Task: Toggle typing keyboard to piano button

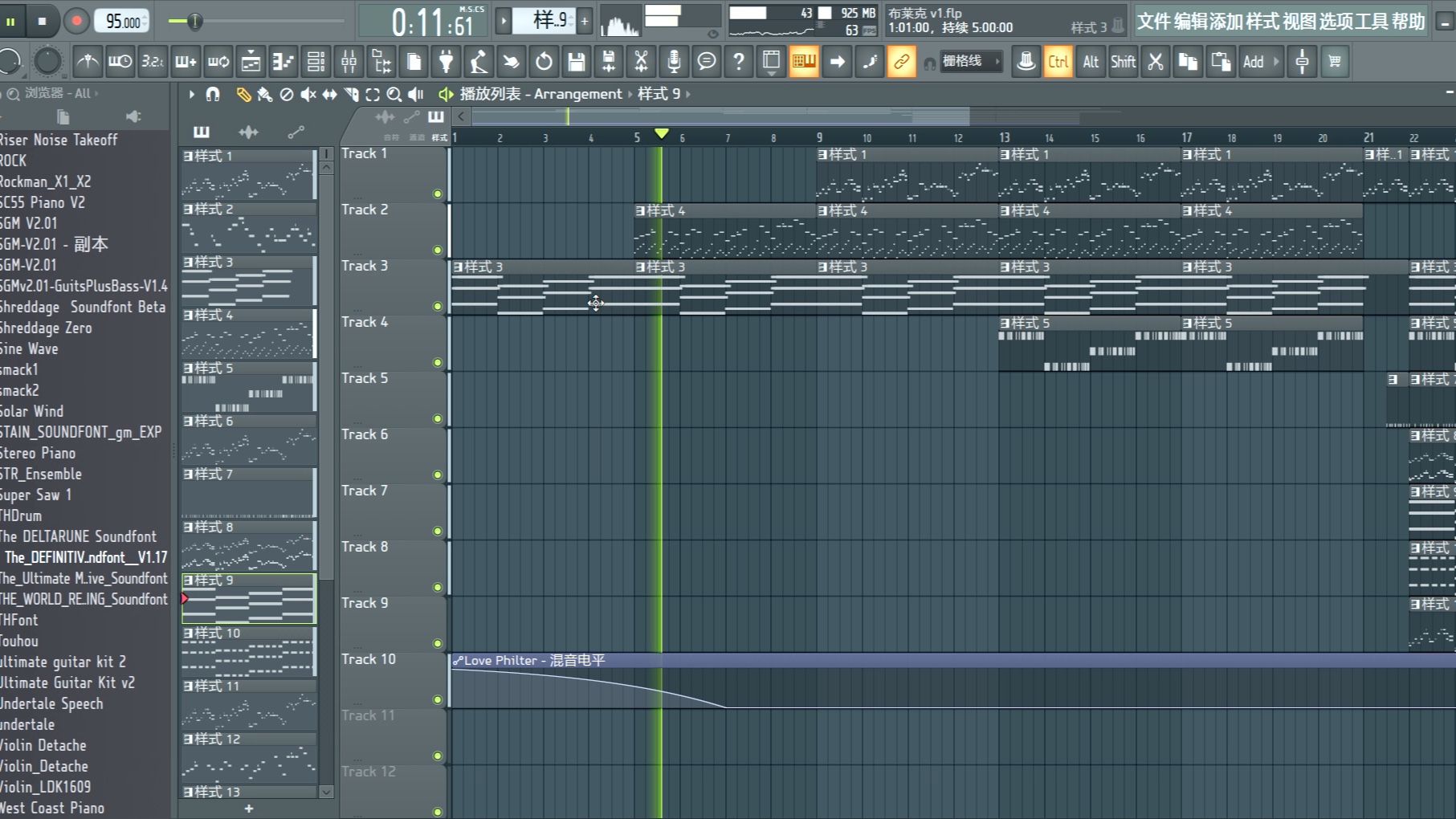Action: 803,62
